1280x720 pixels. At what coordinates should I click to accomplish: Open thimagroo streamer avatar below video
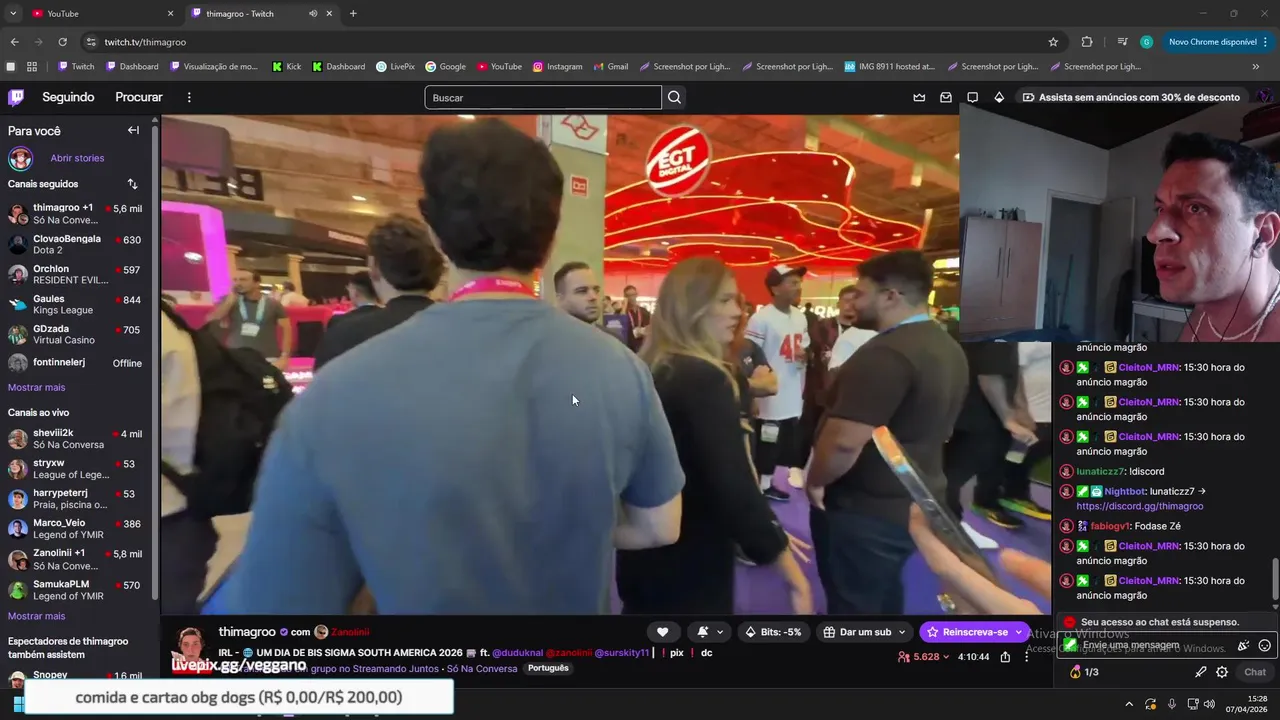coord(190,645)
